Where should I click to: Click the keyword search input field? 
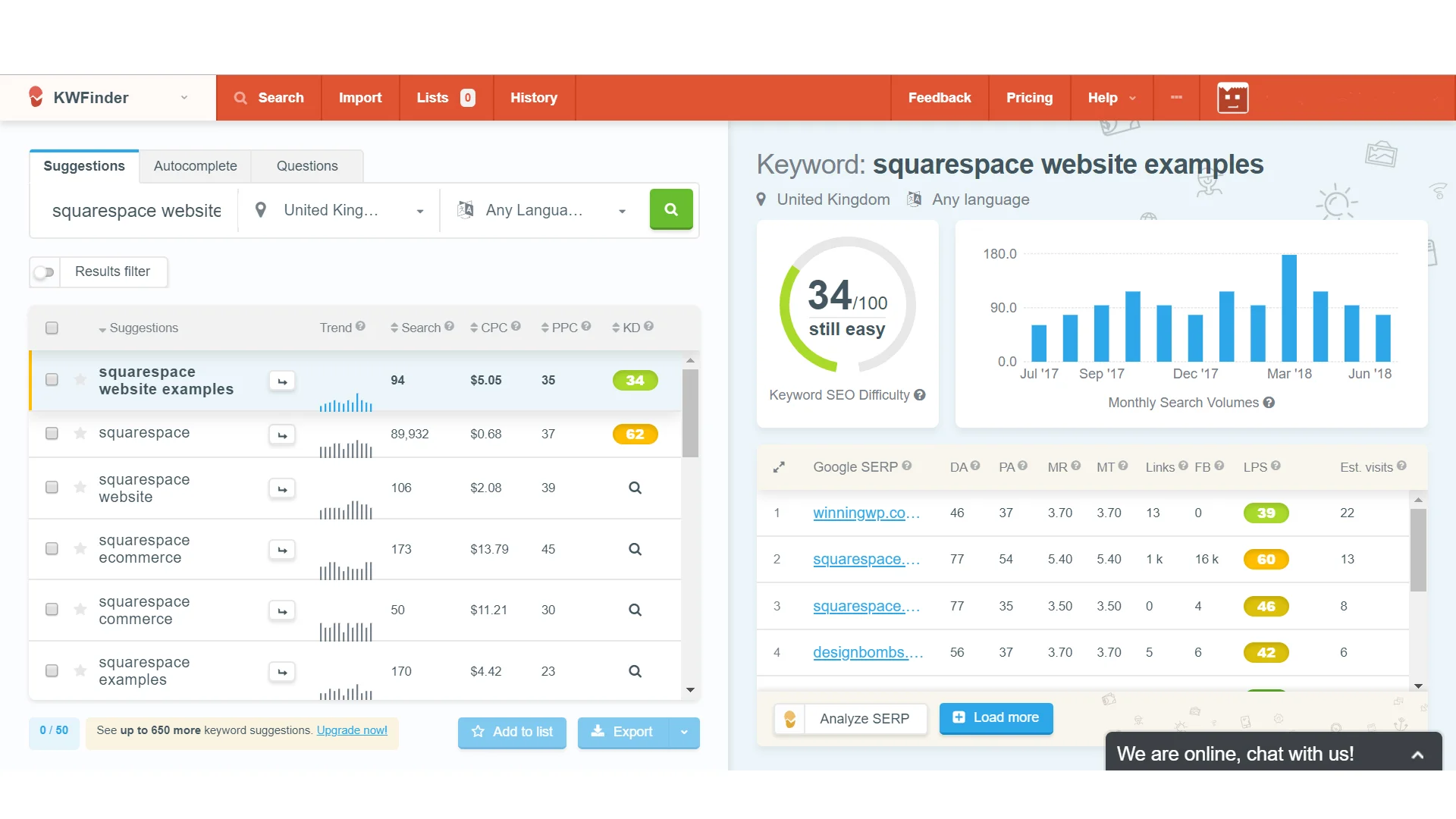point(136,211)
